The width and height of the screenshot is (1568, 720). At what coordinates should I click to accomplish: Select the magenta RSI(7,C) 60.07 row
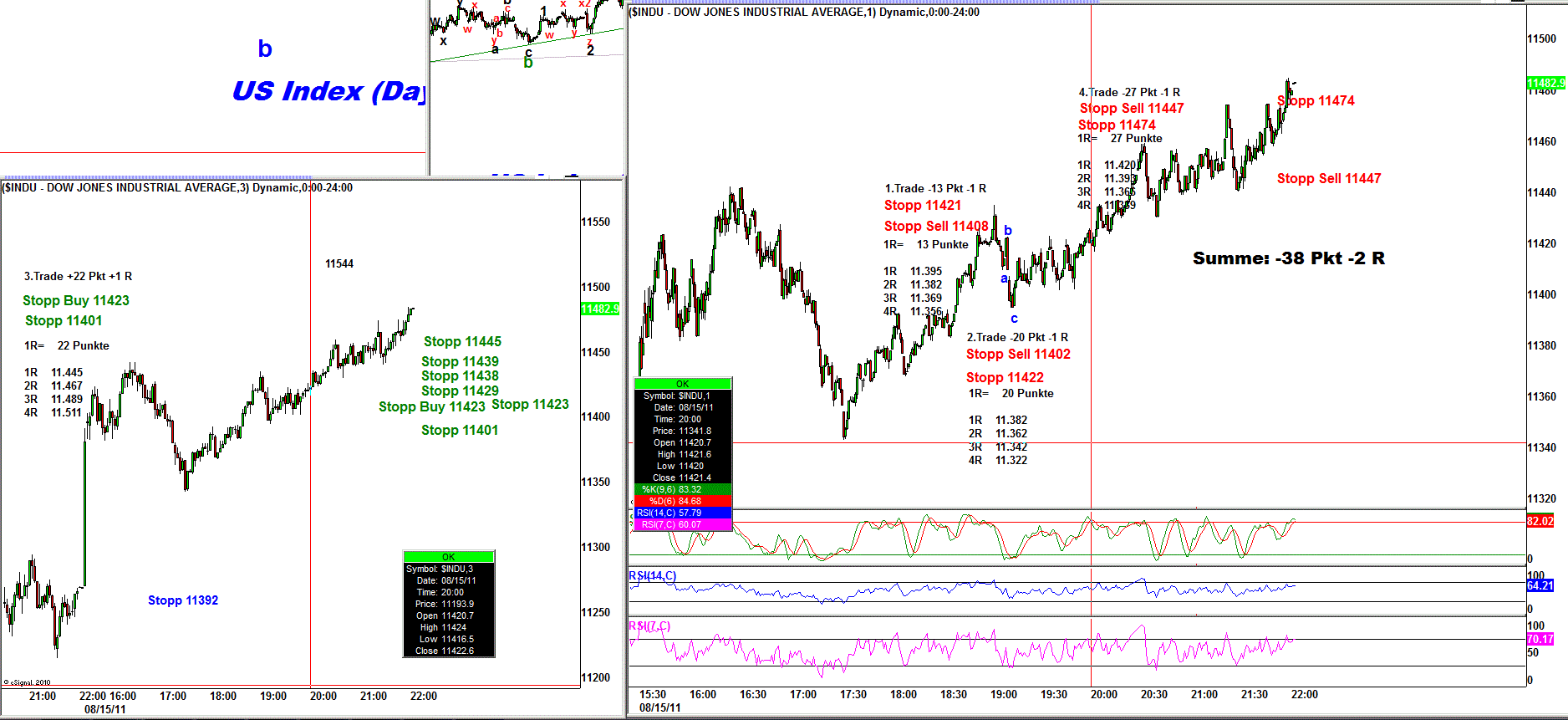[x=683, y=524]
